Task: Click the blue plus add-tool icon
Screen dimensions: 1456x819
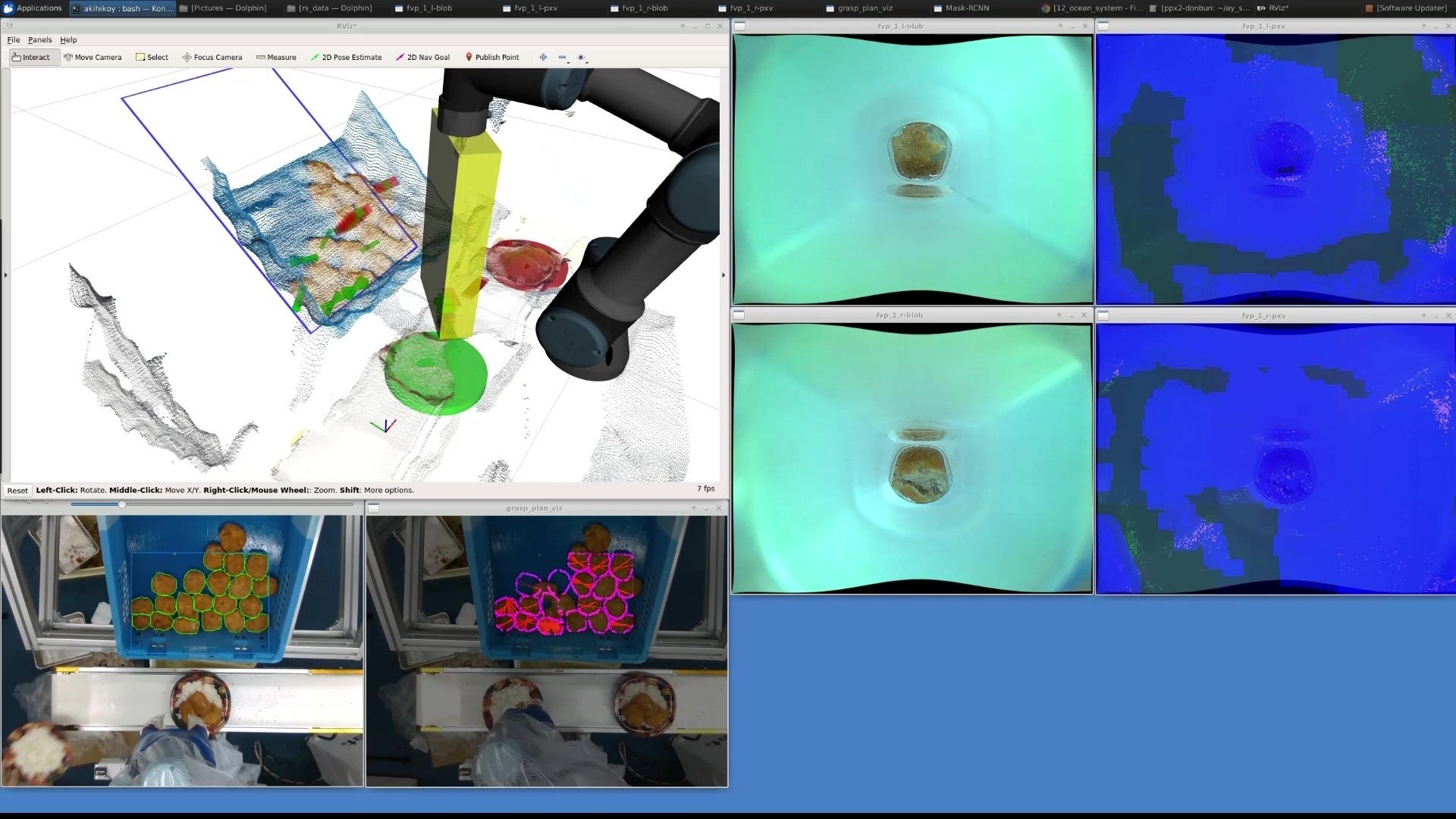Action: coord(543,57)
